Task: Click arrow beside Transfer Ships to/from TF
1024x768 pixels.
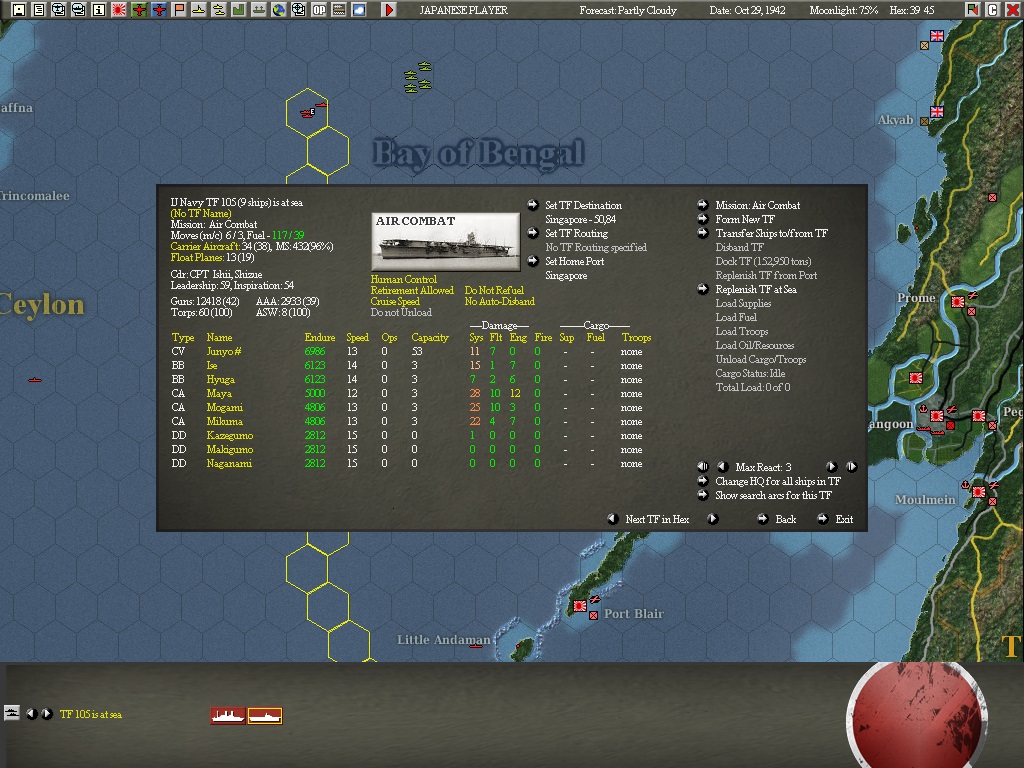Action: pos(703,233)
